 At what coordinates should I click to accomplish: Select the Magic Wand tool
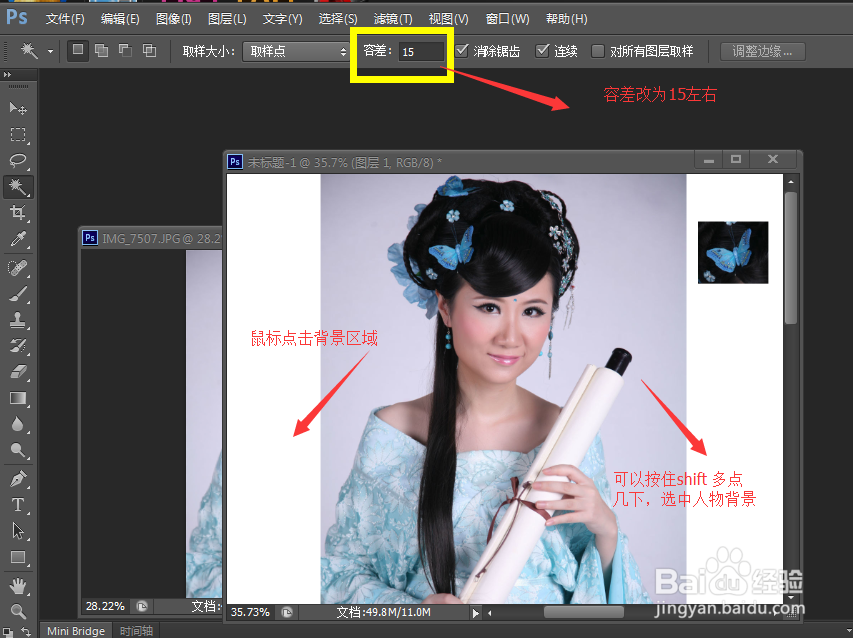pyautogui.click(x=19, y=187)
